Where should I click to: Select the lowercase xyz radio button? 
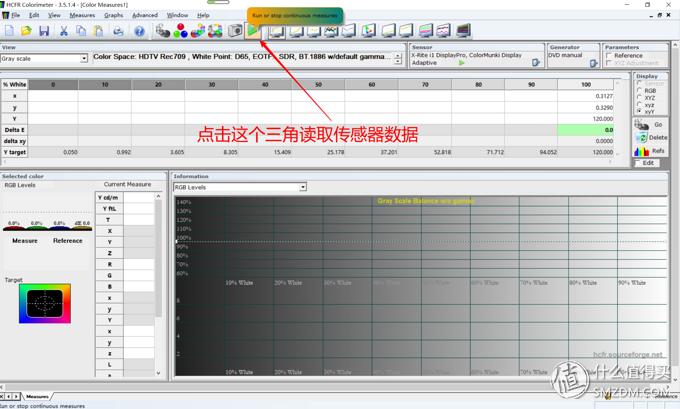639,105
